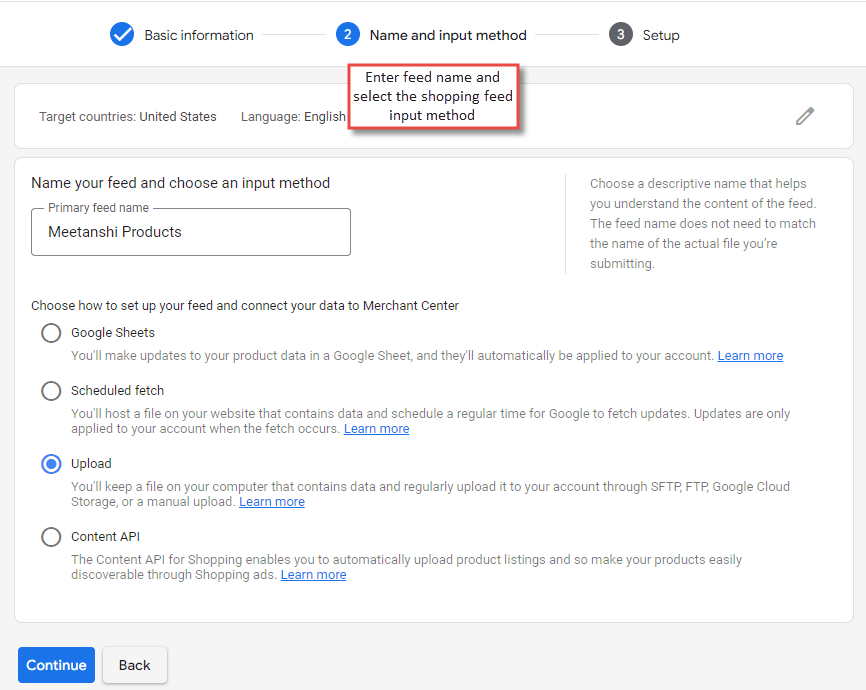Image resolution: width=866 pixels, height=690 pixels.
Task: Open the Basic information step
Action: [x=199, y=35]
